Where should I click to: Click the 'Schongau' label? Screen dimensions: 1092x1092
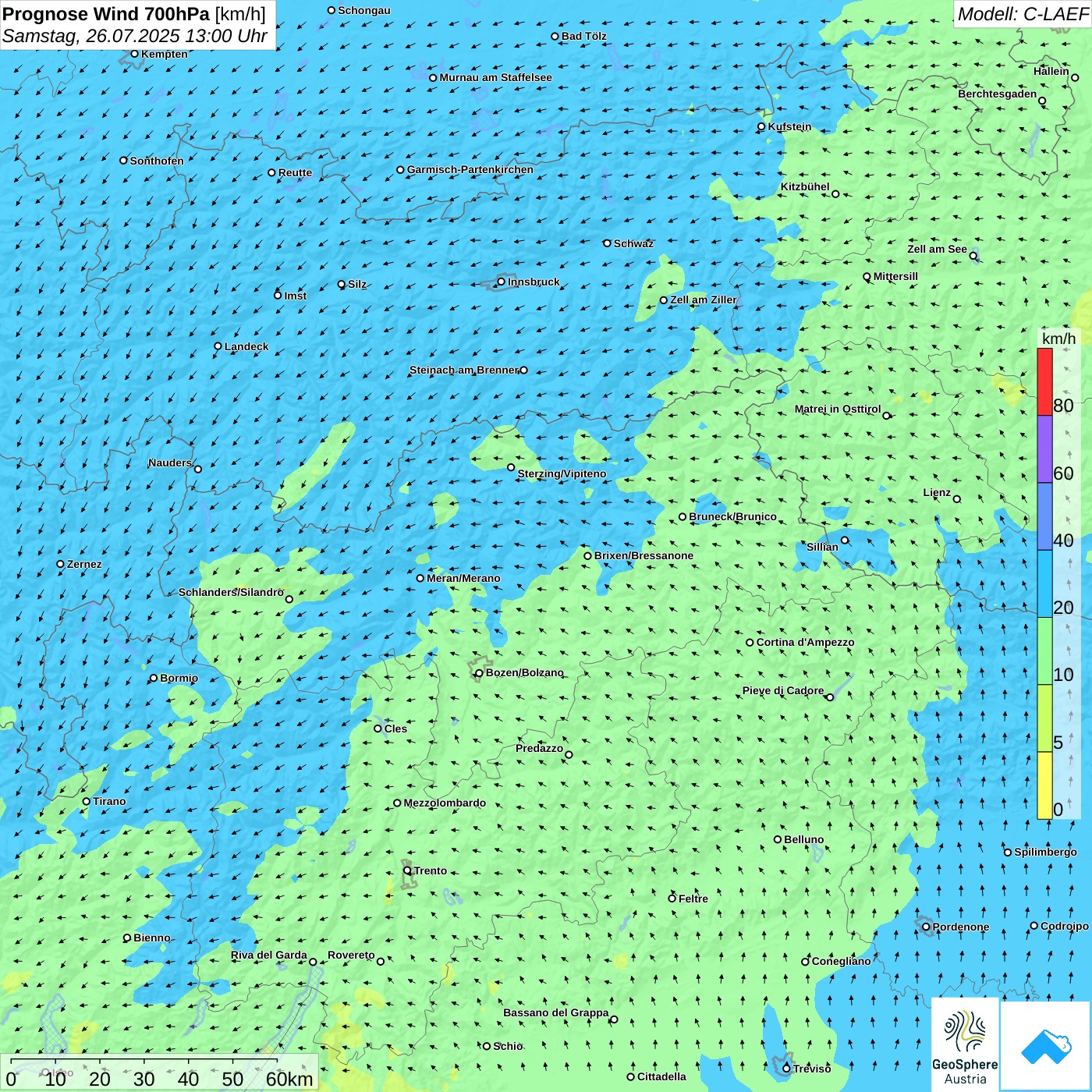[x=364, y=10]
